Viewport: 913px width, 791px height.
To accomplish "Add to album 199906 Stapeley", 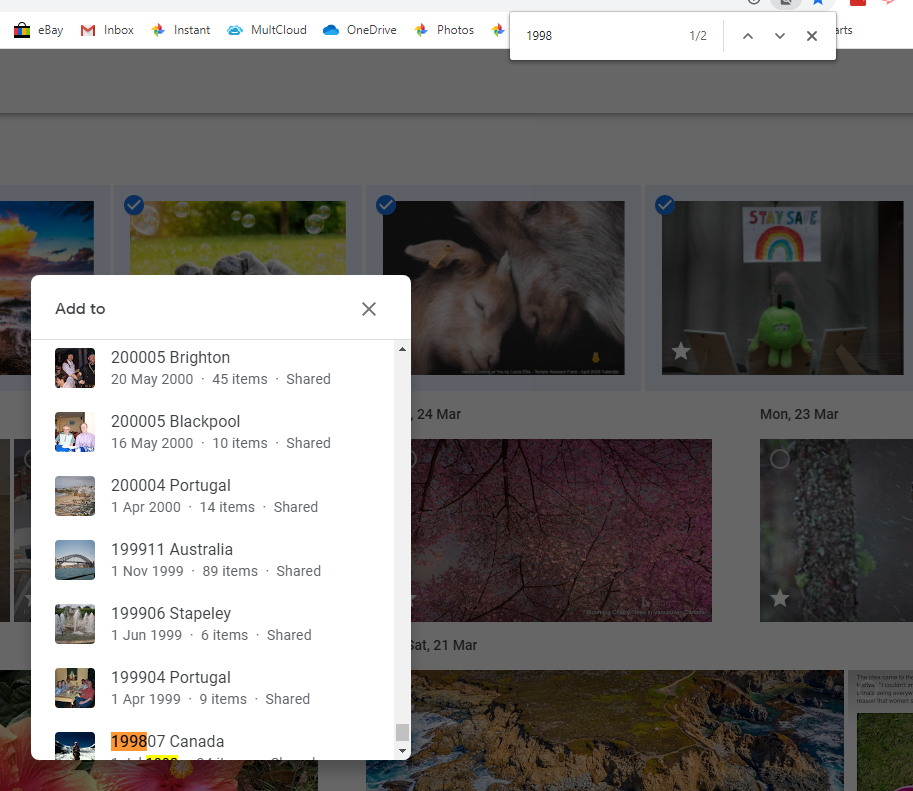I will coord(213,624).
